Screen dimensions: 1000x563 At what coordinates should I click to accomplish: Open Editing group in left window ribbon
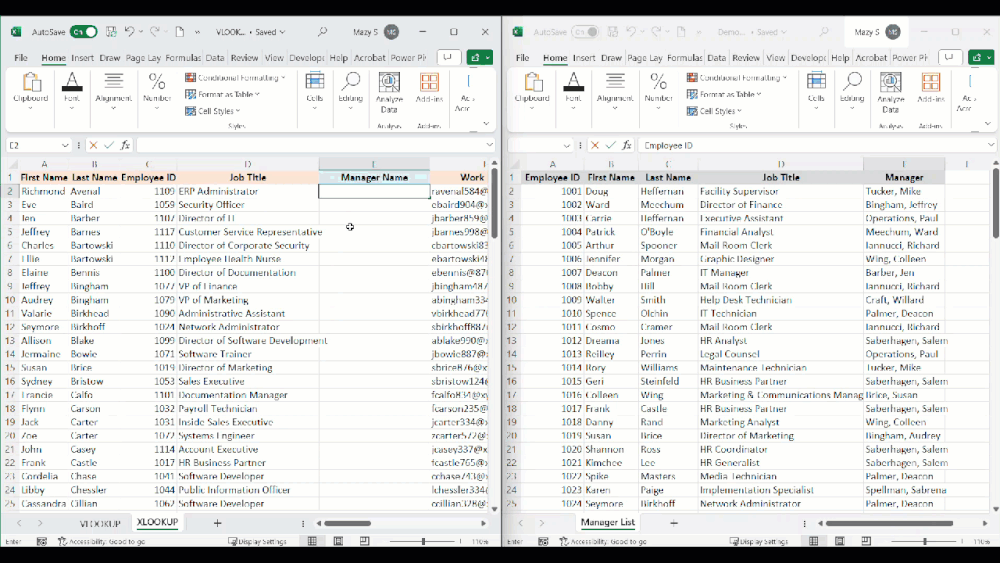pos(350,91)
